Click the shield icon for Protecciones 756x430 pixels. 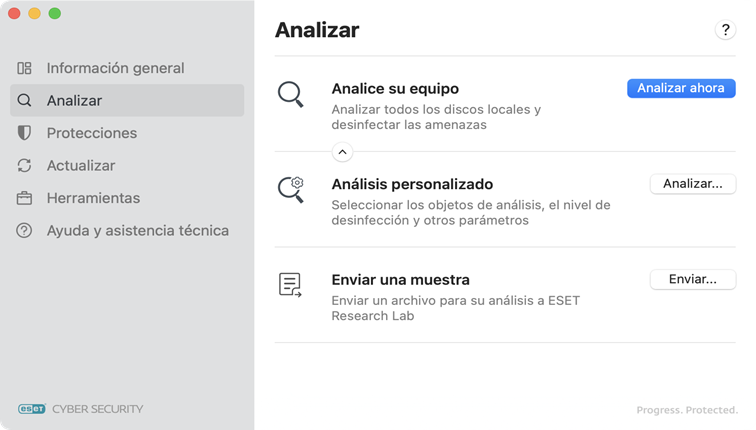click(25, 133)
